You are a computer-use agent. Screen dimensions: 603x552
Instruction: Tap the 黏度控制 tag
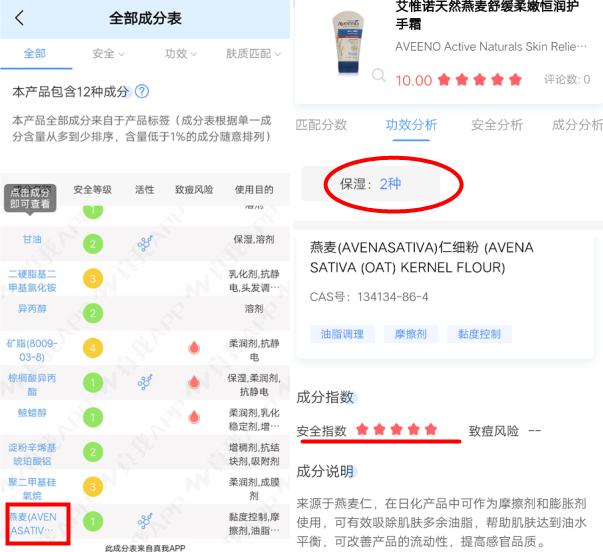click(x=479, y=334)
